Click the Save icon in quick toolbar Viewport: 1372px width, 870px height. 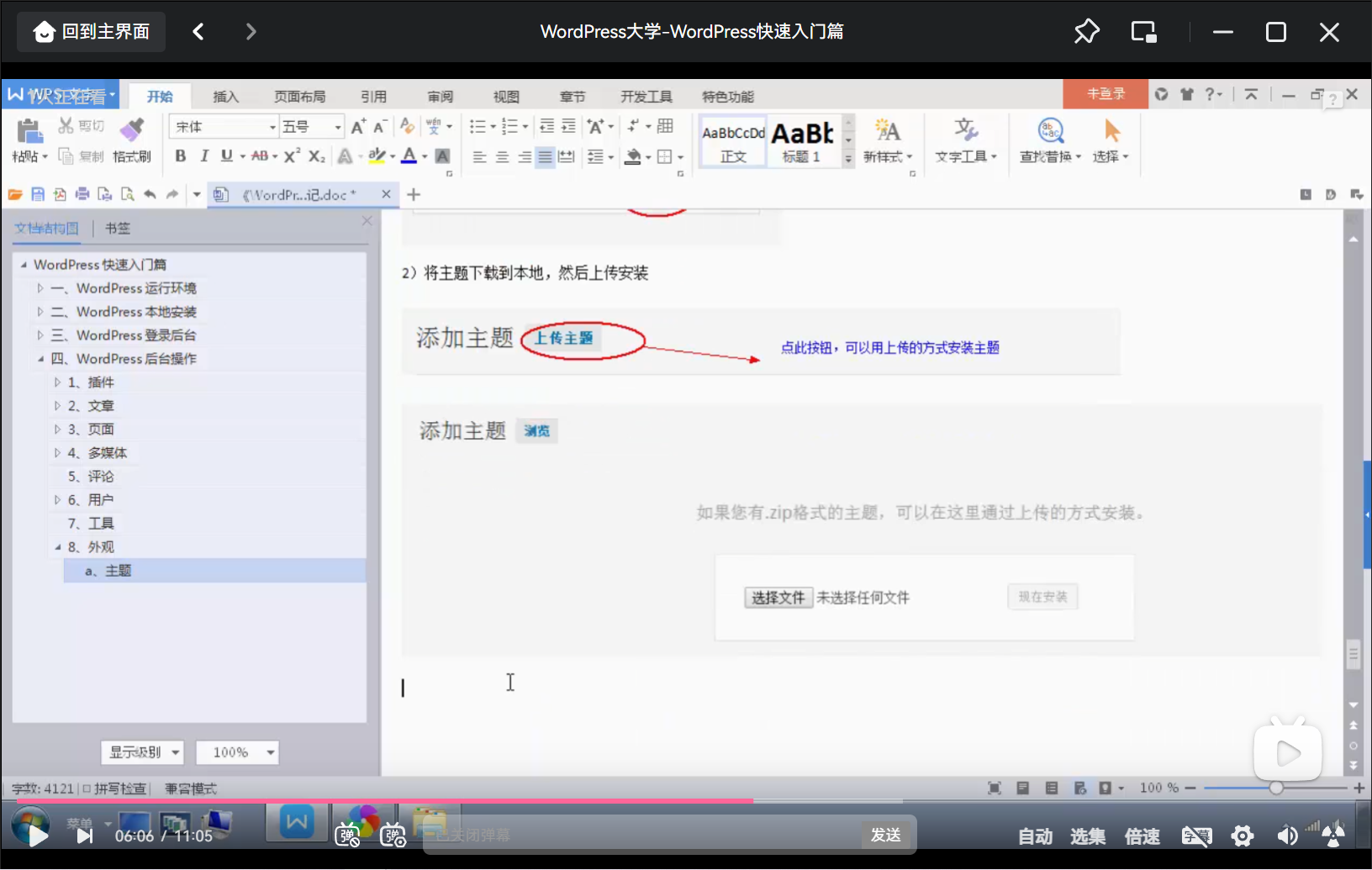[37, 194]
